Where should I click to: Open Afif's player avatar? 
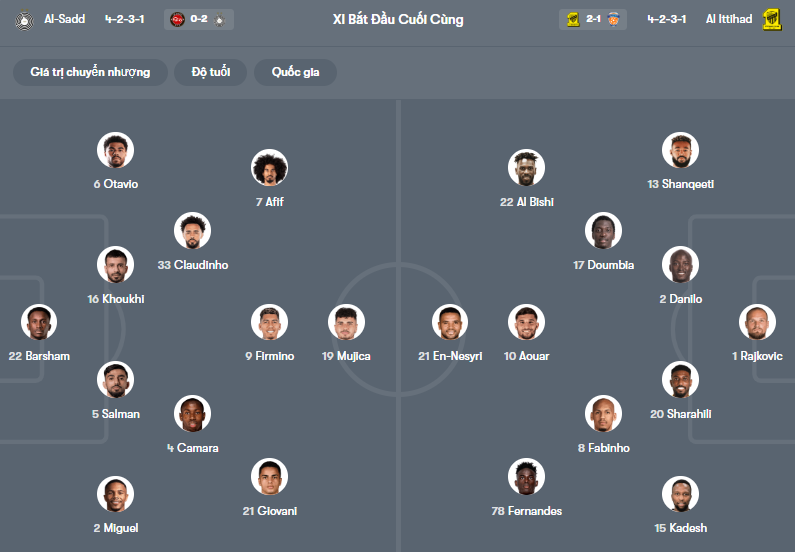[270, 168]
